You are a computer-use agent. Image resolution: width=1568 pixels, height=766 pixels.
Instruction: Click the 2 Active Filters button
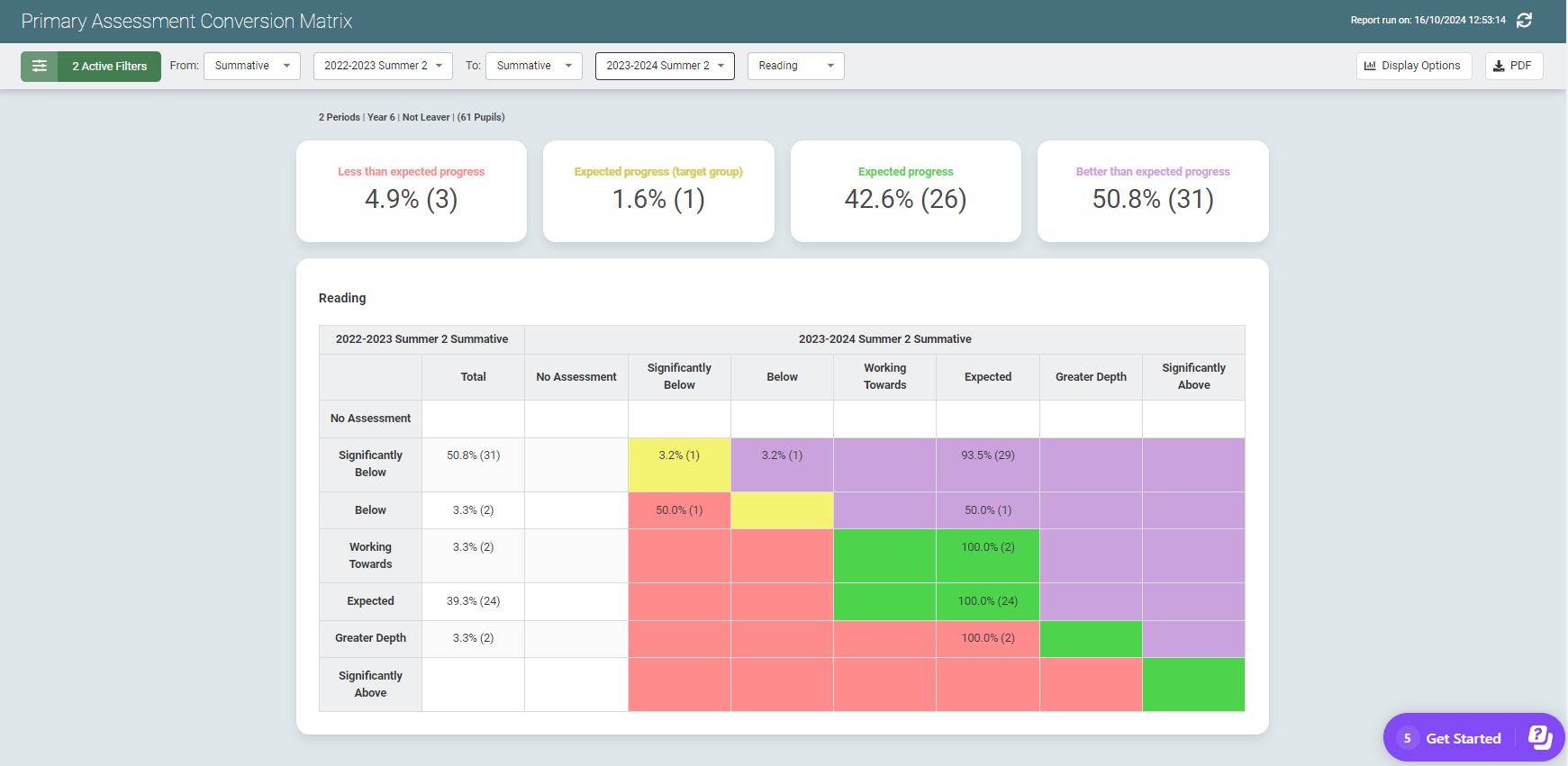click(109, 66)
